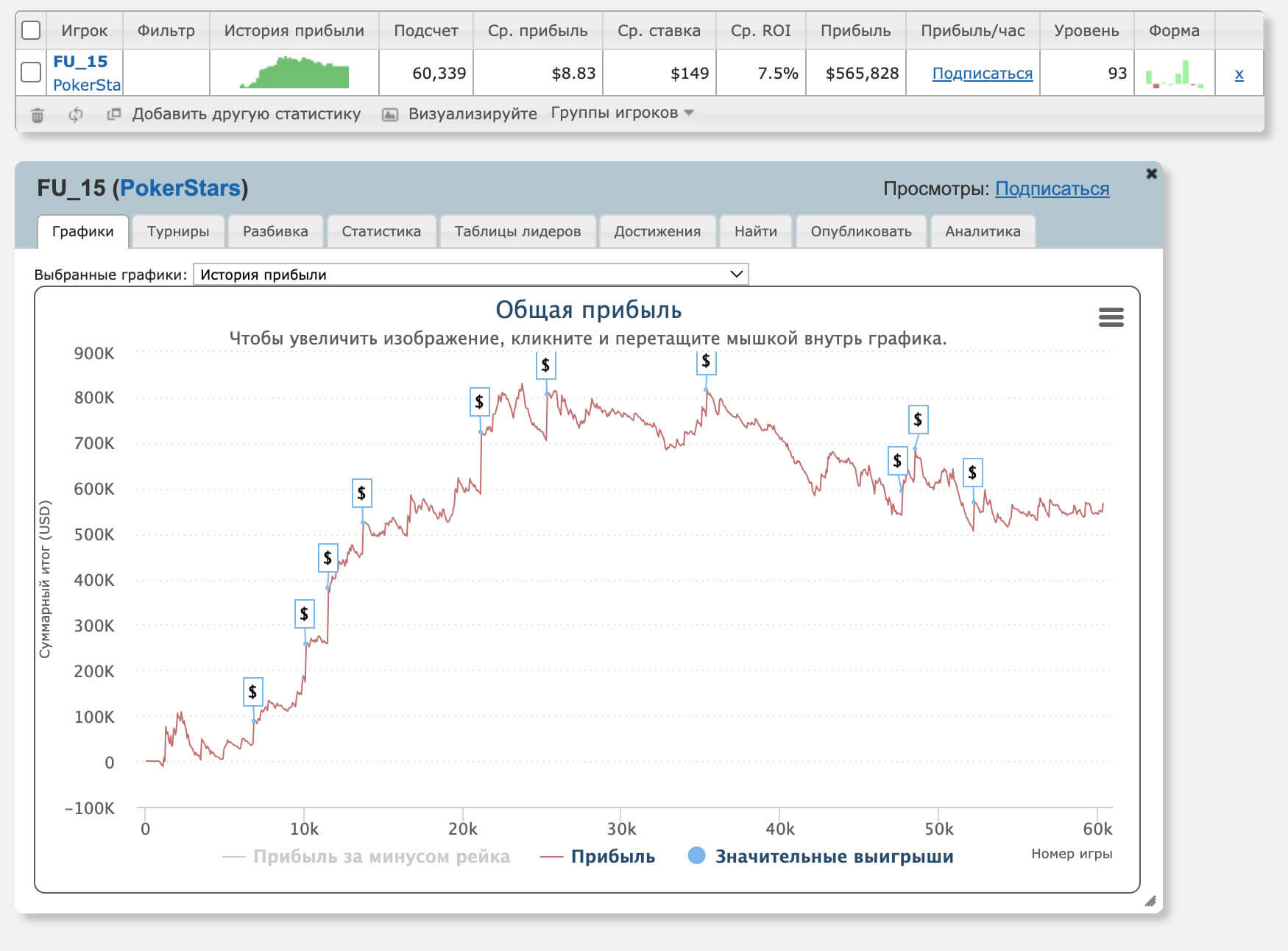Open the Статистика tab

pyautogui.click(x=381, y=231)
